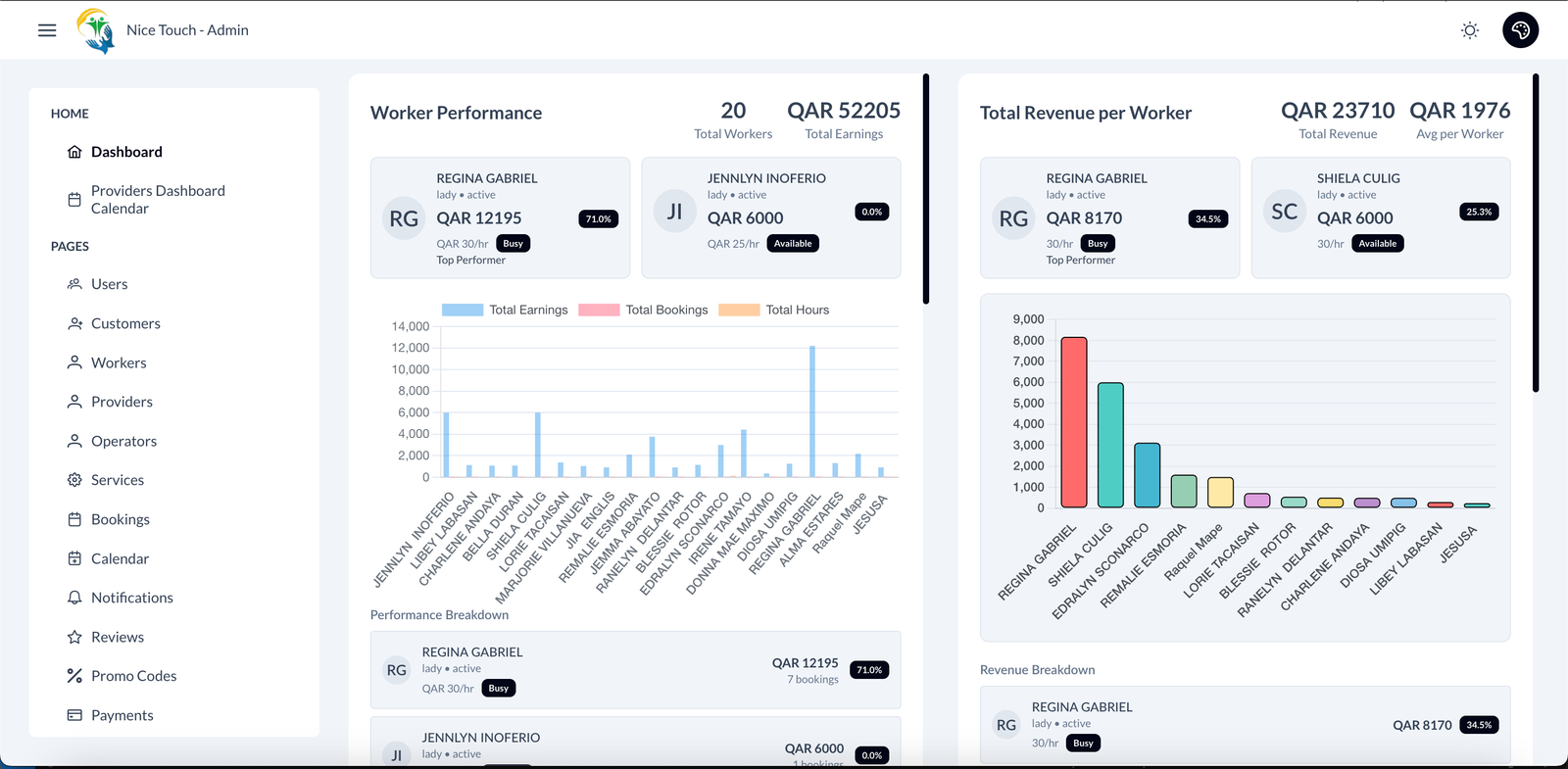Open the Providers Dashboard Calendar page
The image size is (1568, 769).
(157, 200)
